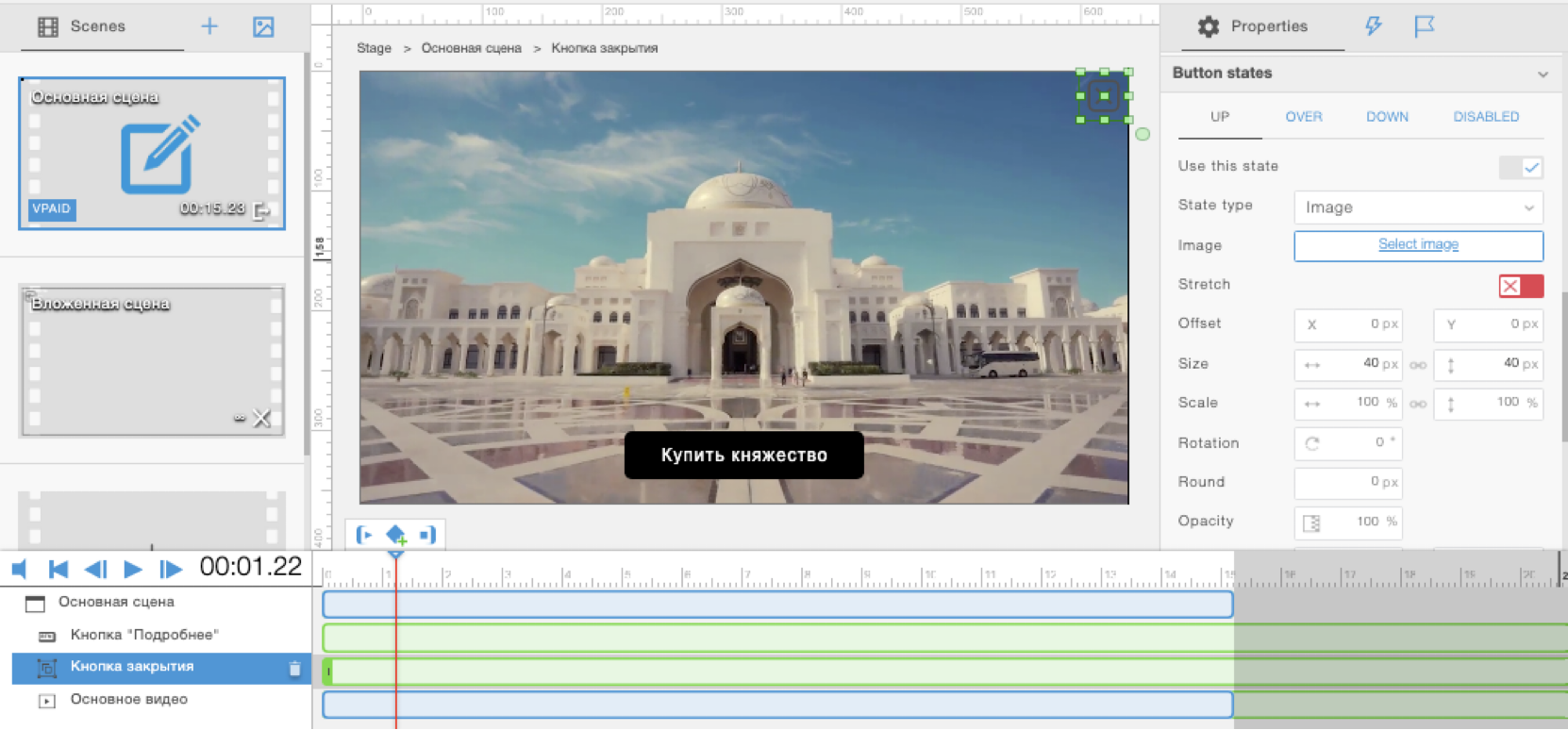Click the Scale width percentage field
This screenshot has width=1568, height=730.
tap(1348, 404)
